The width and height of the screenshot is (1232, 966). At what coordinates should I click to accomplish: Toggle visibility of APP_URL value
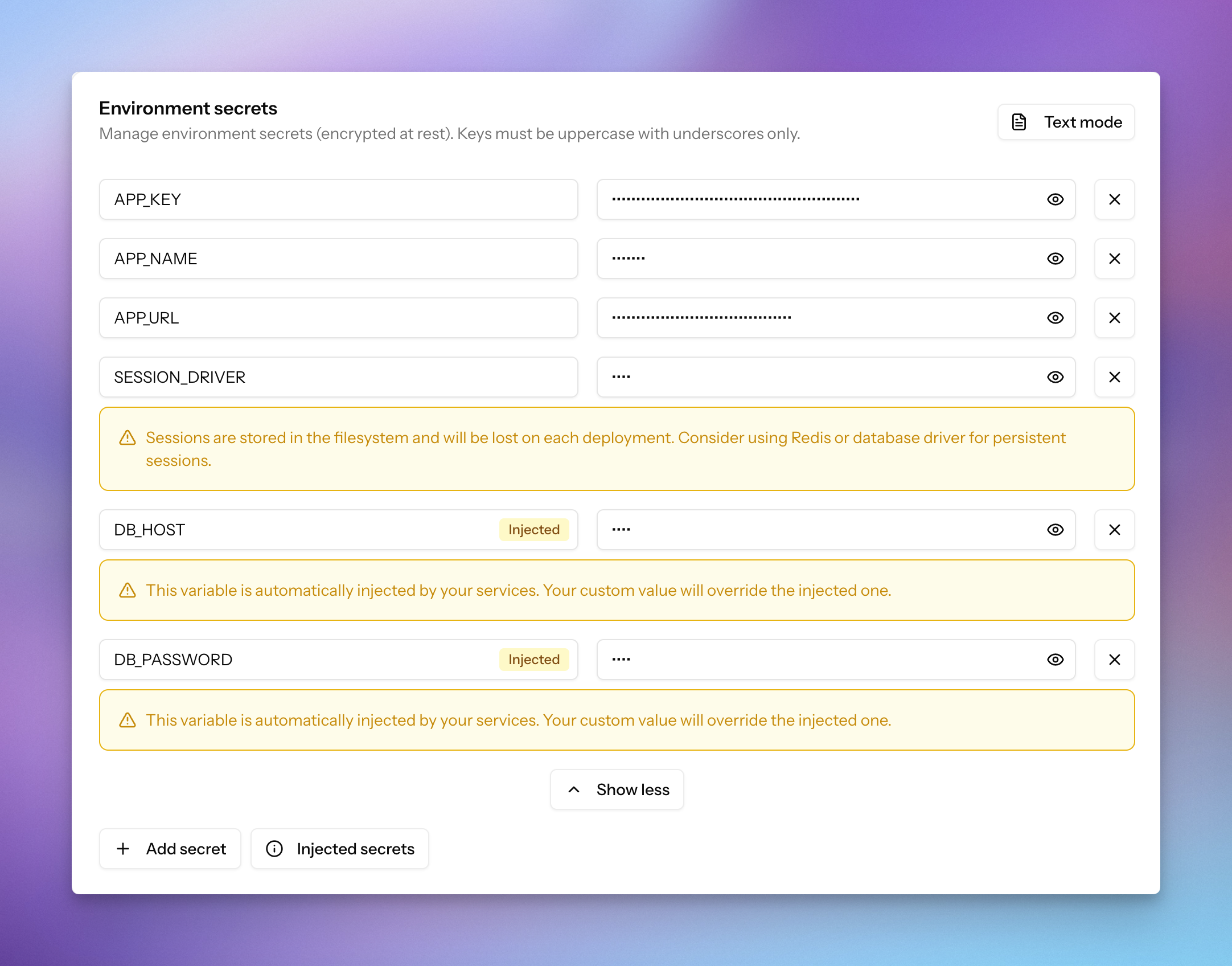click(1055, 318)
